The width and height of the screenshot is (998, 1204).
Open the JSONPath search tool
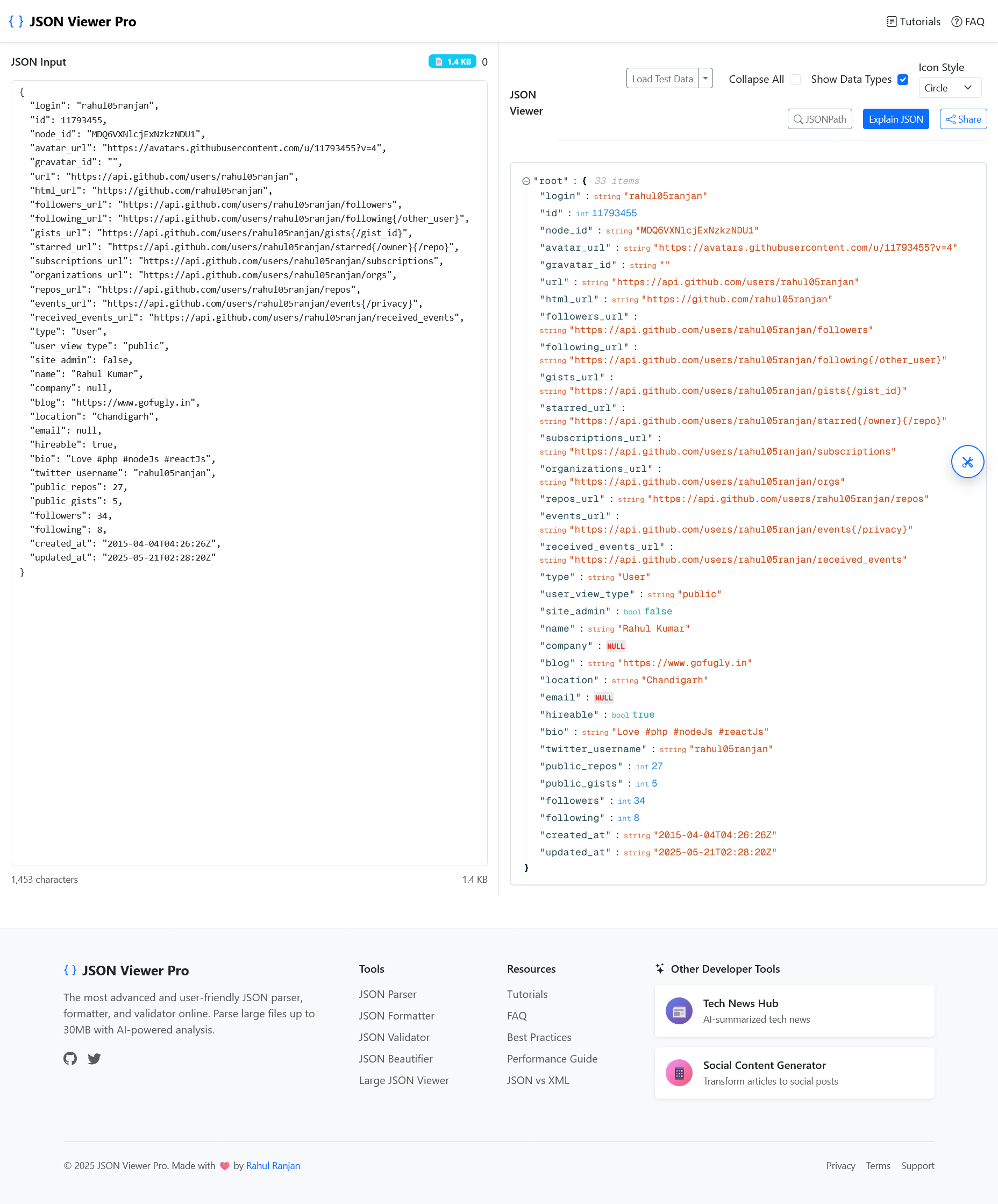pos(820,119)
